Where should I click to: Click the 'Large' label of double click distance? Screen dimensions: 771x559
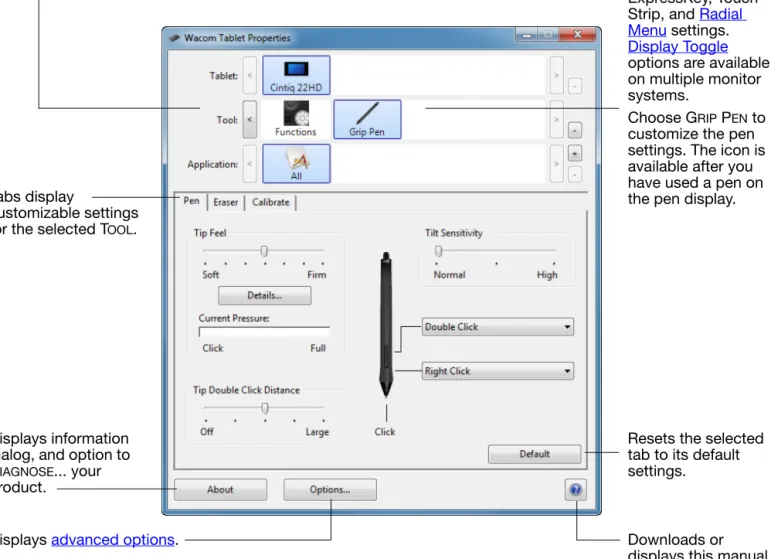[x=317, y=432]
